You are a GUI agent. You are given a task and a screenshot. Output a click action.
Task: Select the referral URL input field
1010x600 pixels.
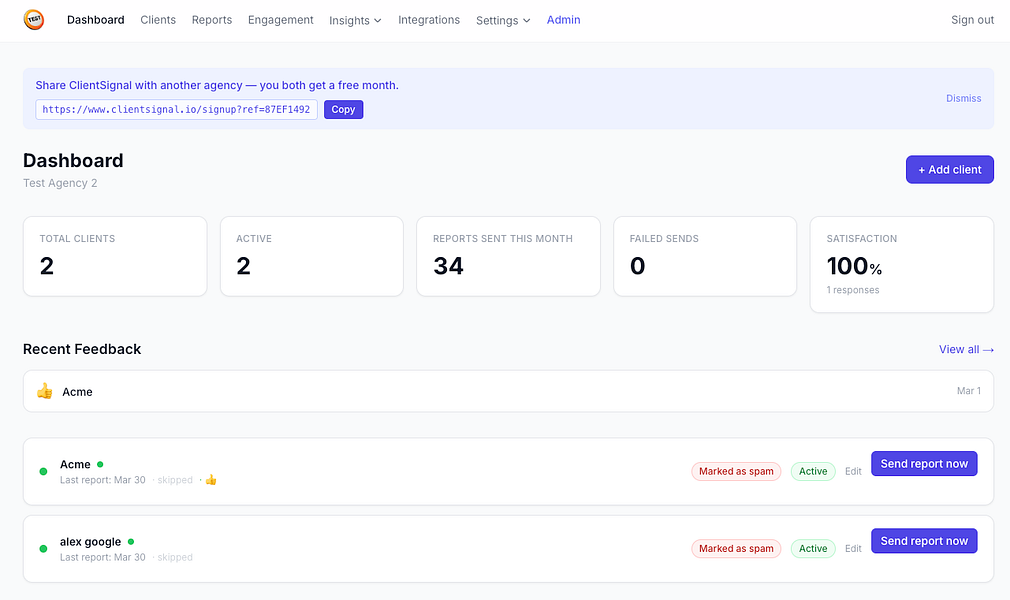click(x=176, y=110)
